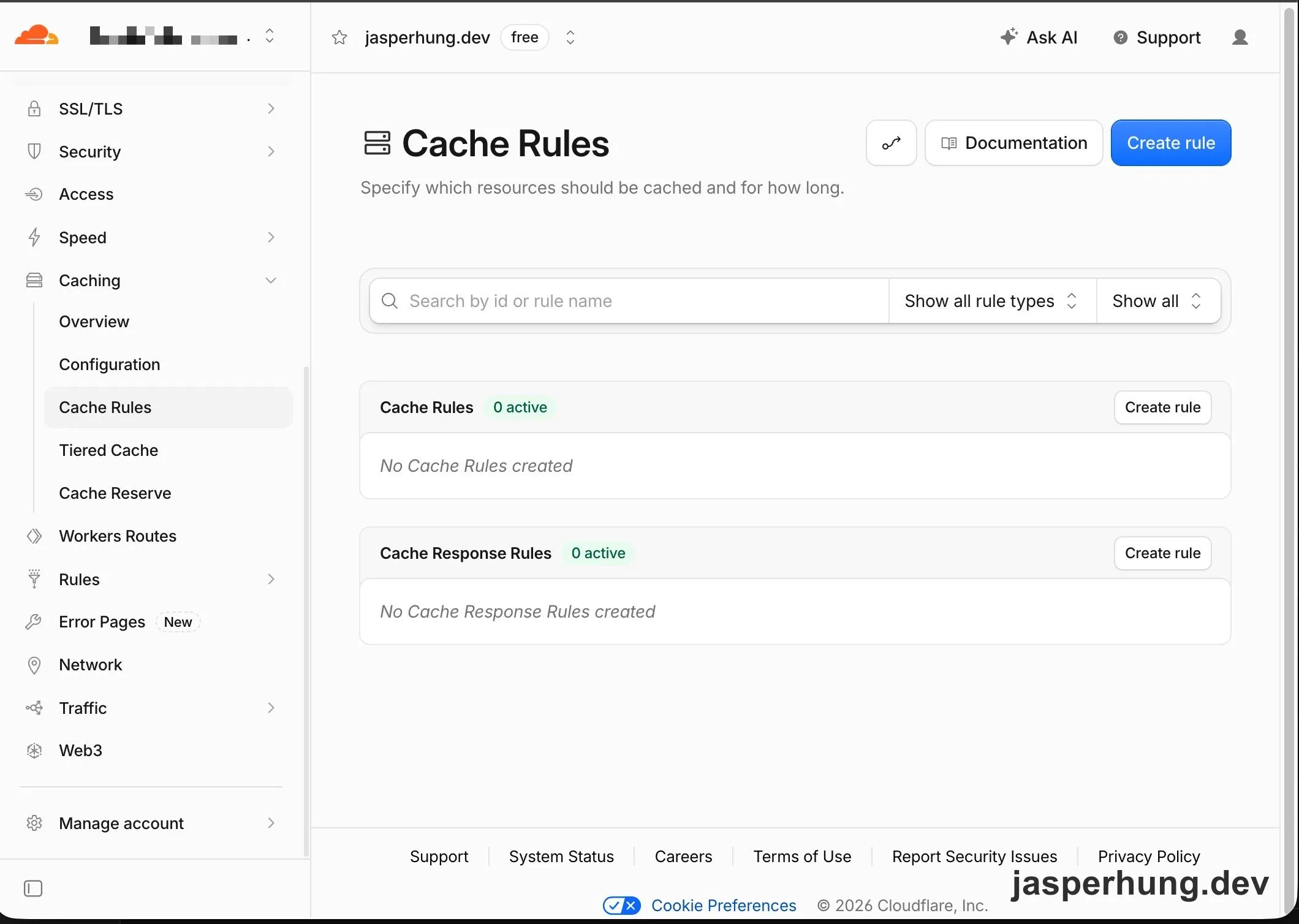Select Cache Rules in sidebar

point(168,407)
